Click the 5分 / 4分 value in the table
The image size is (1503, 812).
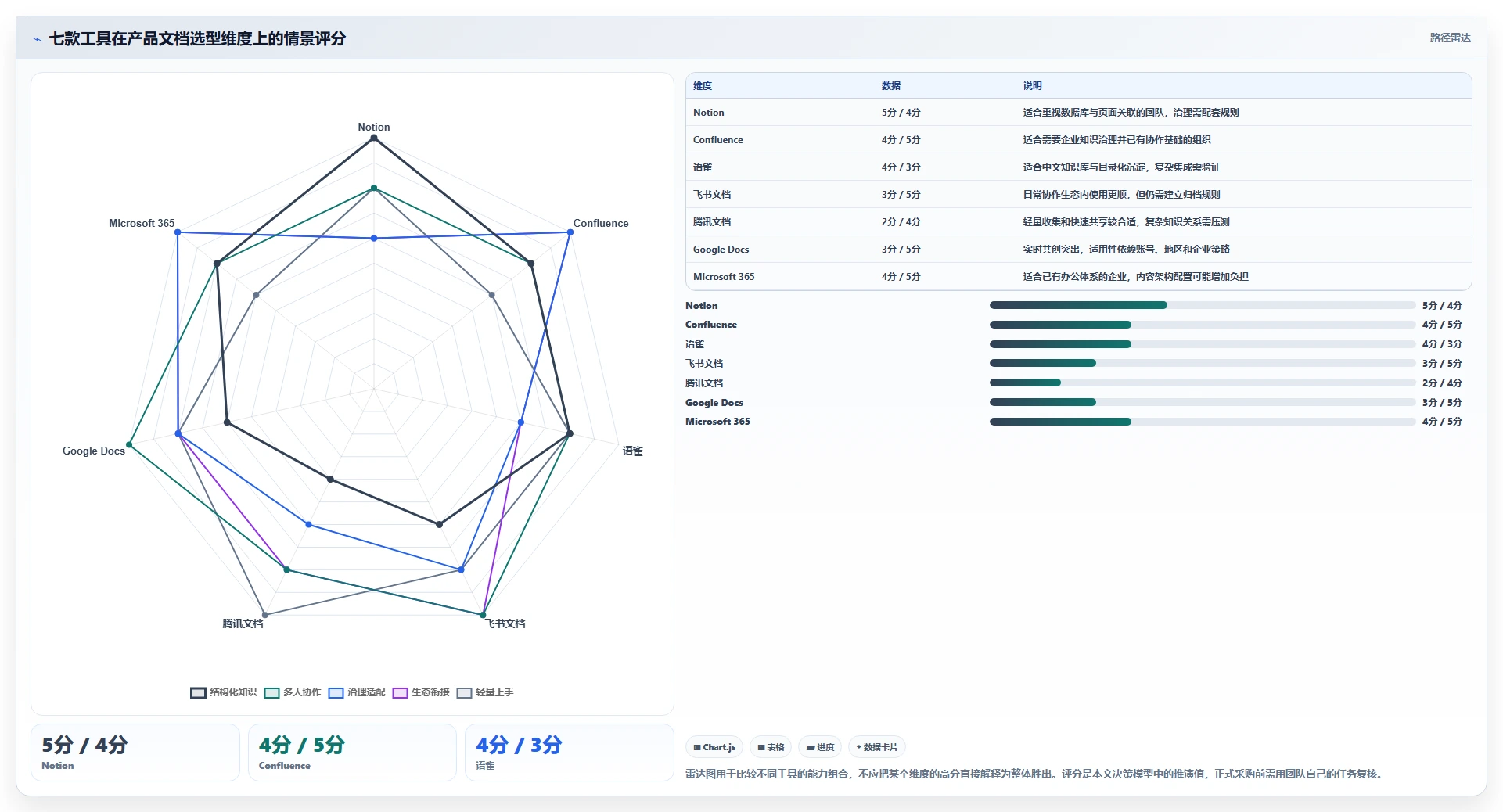point(901,113)
